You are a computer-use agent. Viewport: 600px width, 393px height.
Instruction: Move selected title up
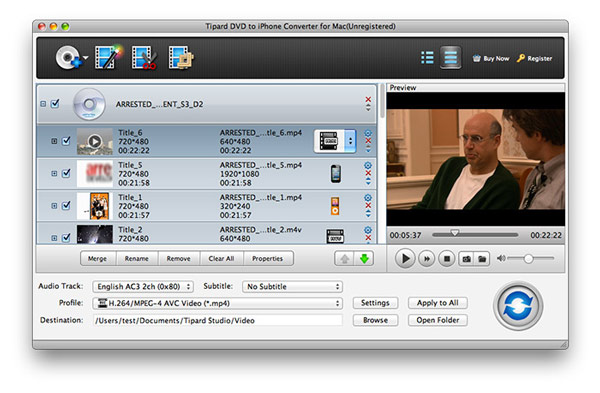(344, 259)
